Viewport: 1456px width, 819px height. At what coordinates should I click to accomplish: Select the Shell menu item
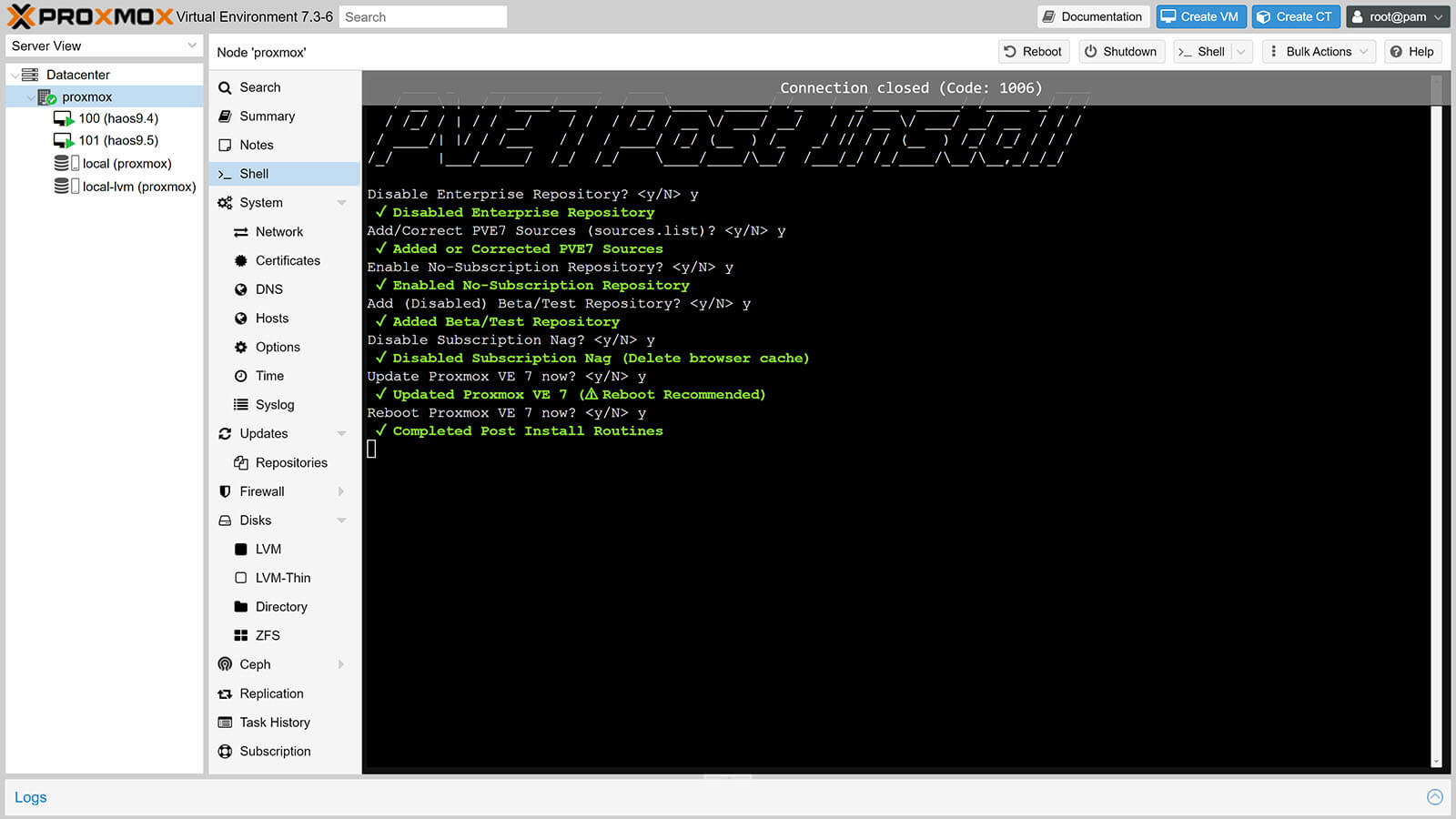(x=285, y=174)
